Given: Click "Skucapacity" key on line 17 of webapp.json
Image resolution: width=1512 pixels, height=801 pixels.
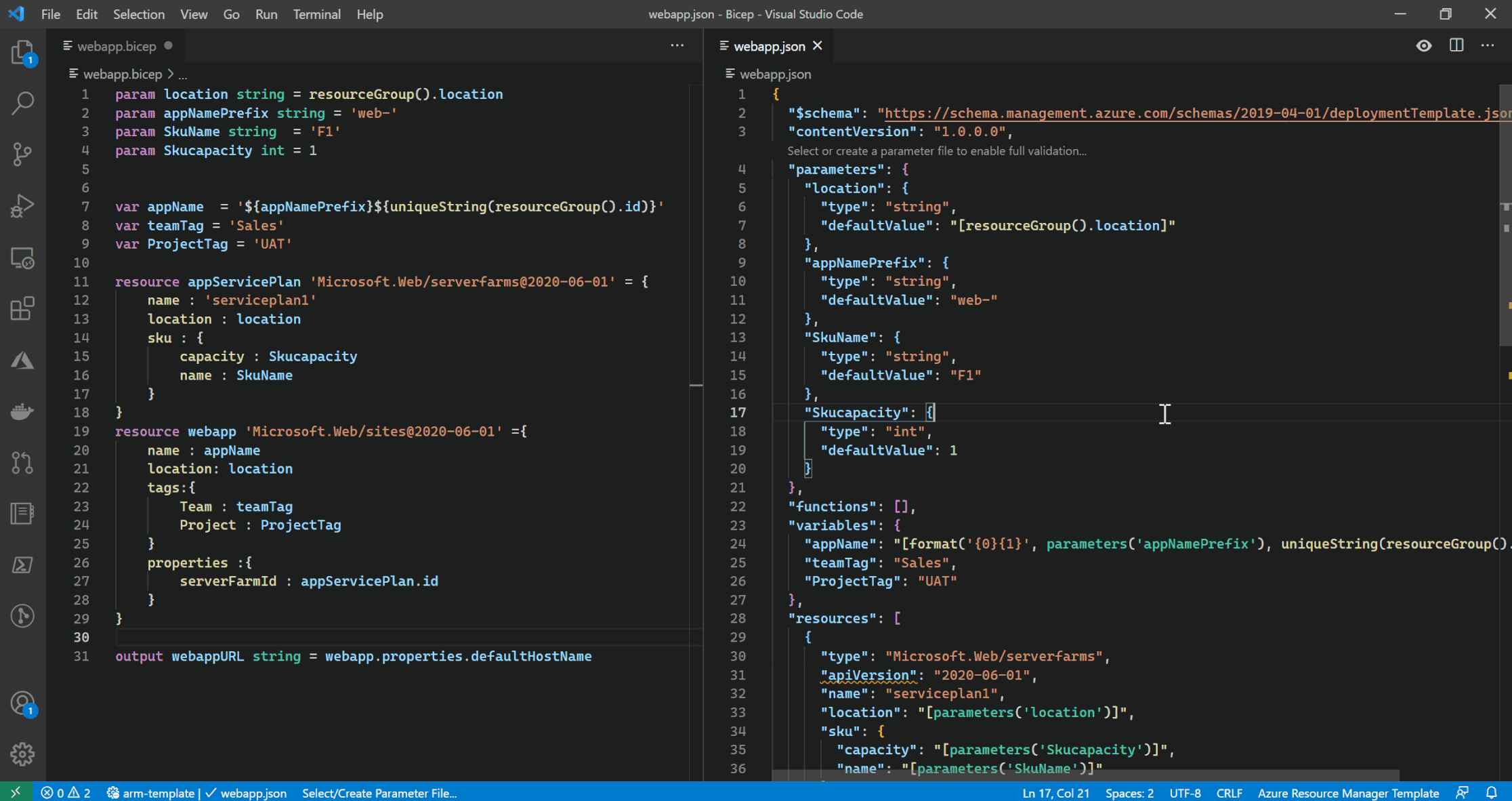Looking at the screenshot, I should point(856,412).
